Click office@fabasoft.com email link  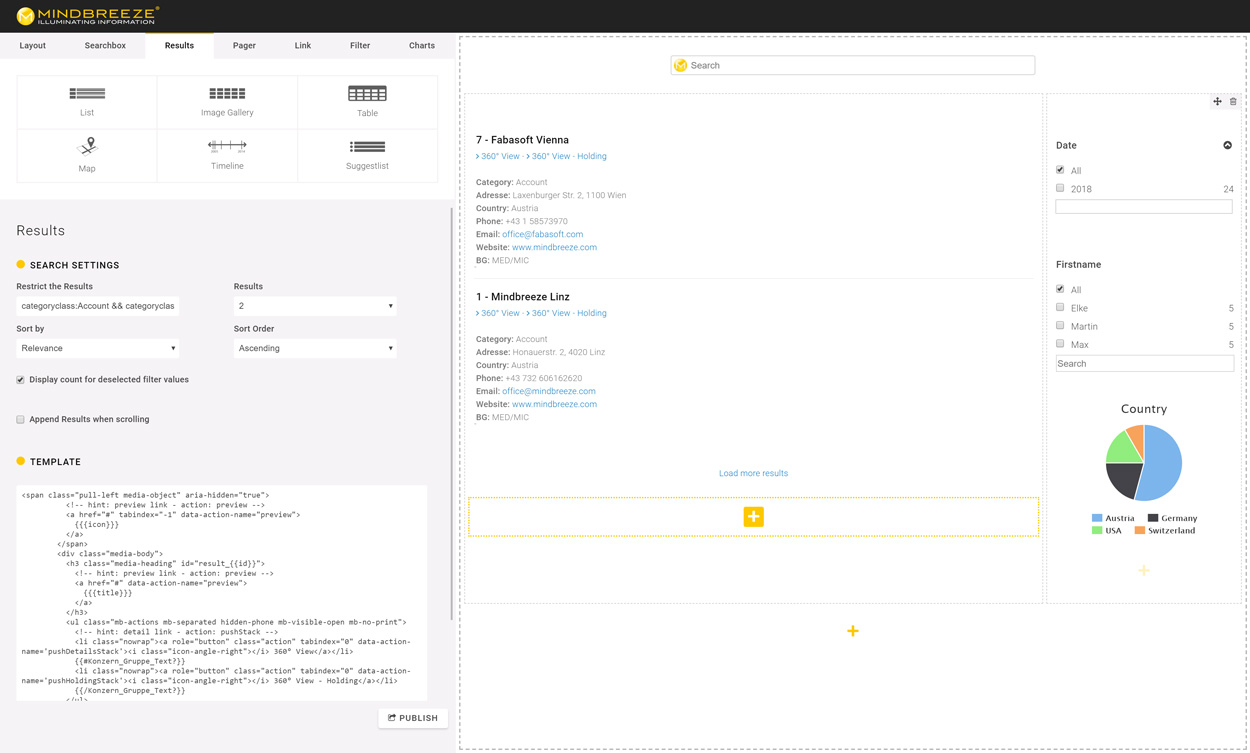[542, 234]
